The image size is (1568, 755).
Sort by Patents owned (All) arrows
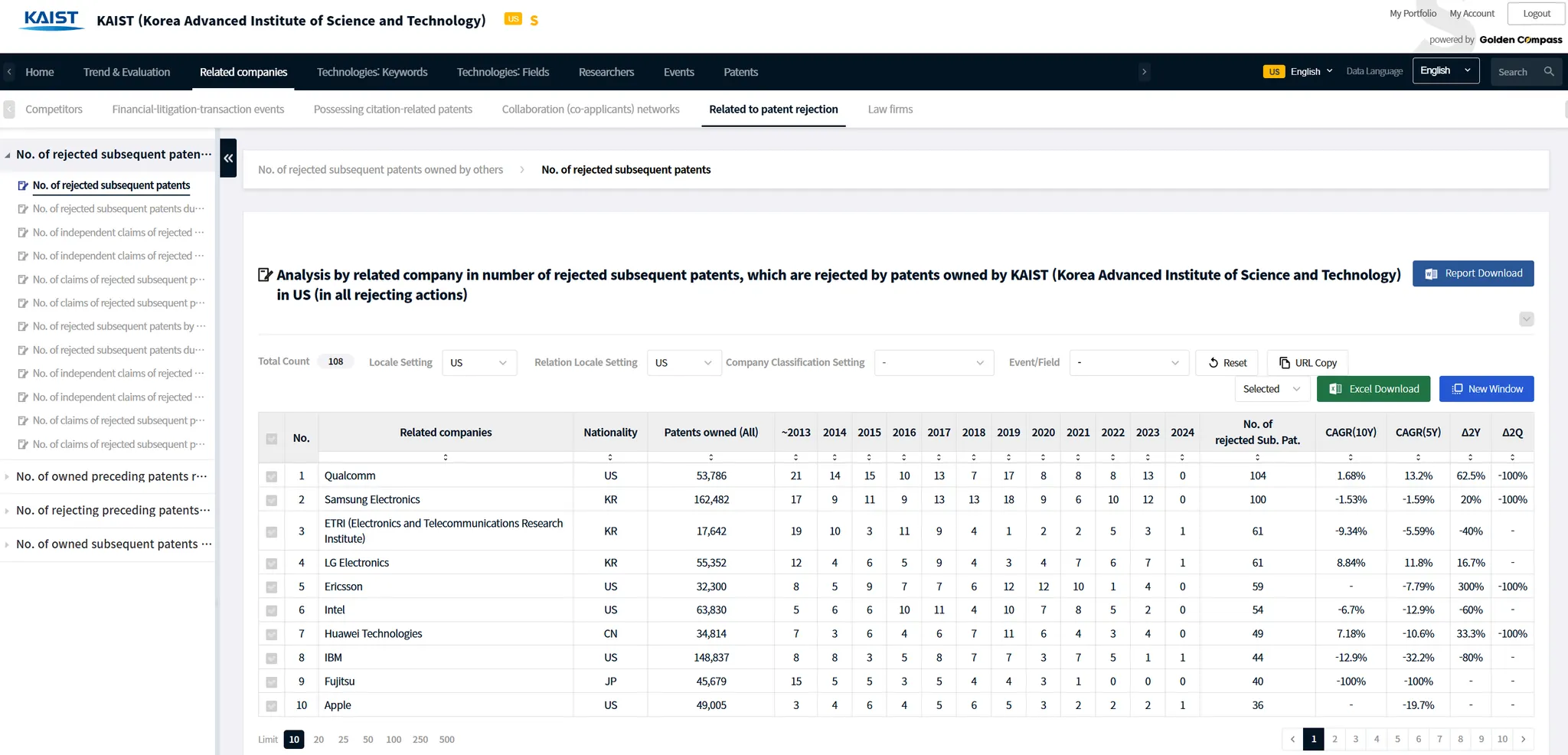[711, 457]
